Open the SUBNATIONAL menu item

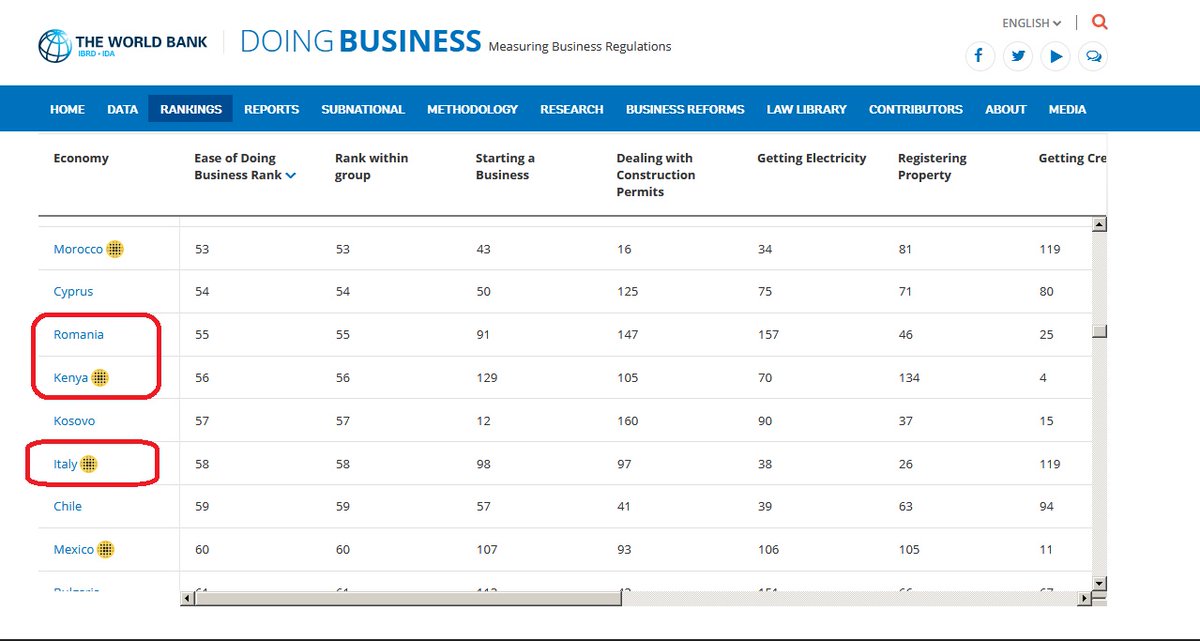363,109
